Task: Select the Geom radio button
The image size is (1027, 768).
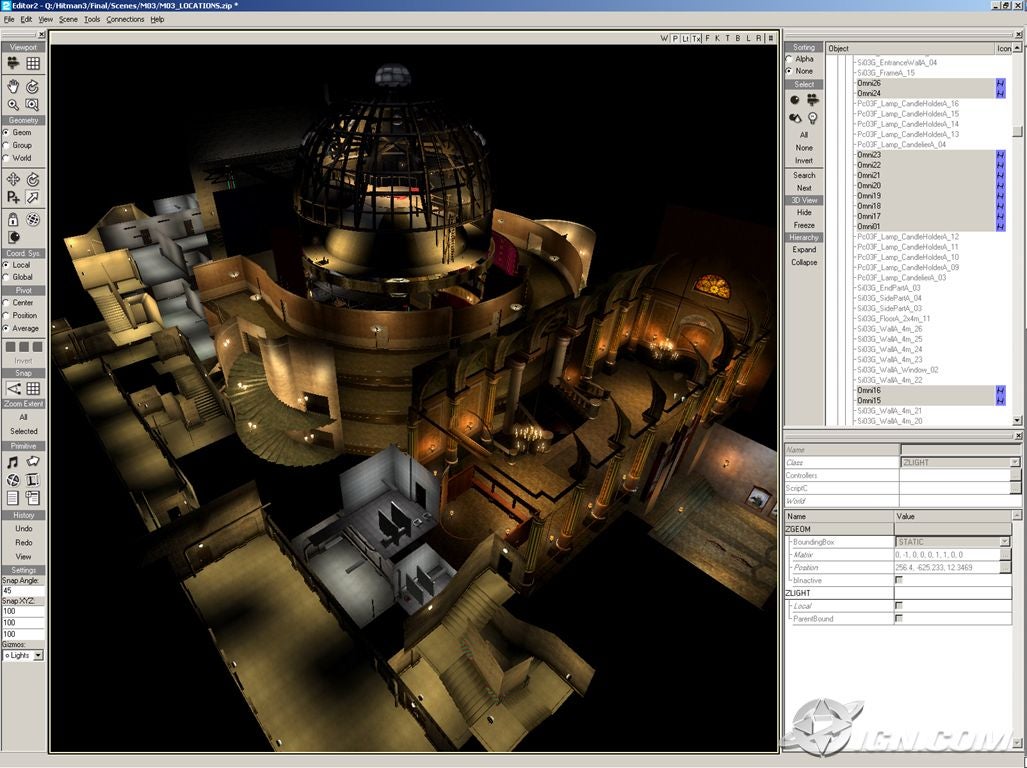Action: click(x=6, y=132)
